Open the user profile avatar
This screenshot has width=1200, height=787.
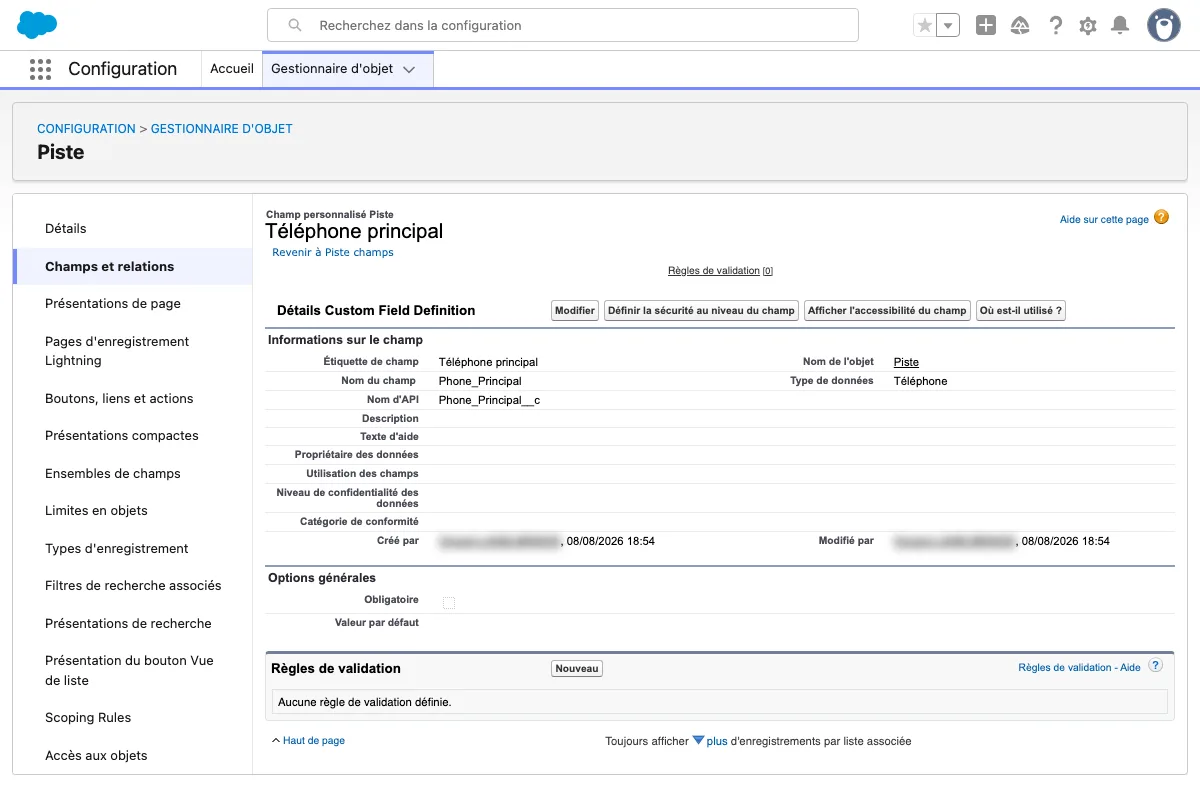click(x=1164, y=25)
